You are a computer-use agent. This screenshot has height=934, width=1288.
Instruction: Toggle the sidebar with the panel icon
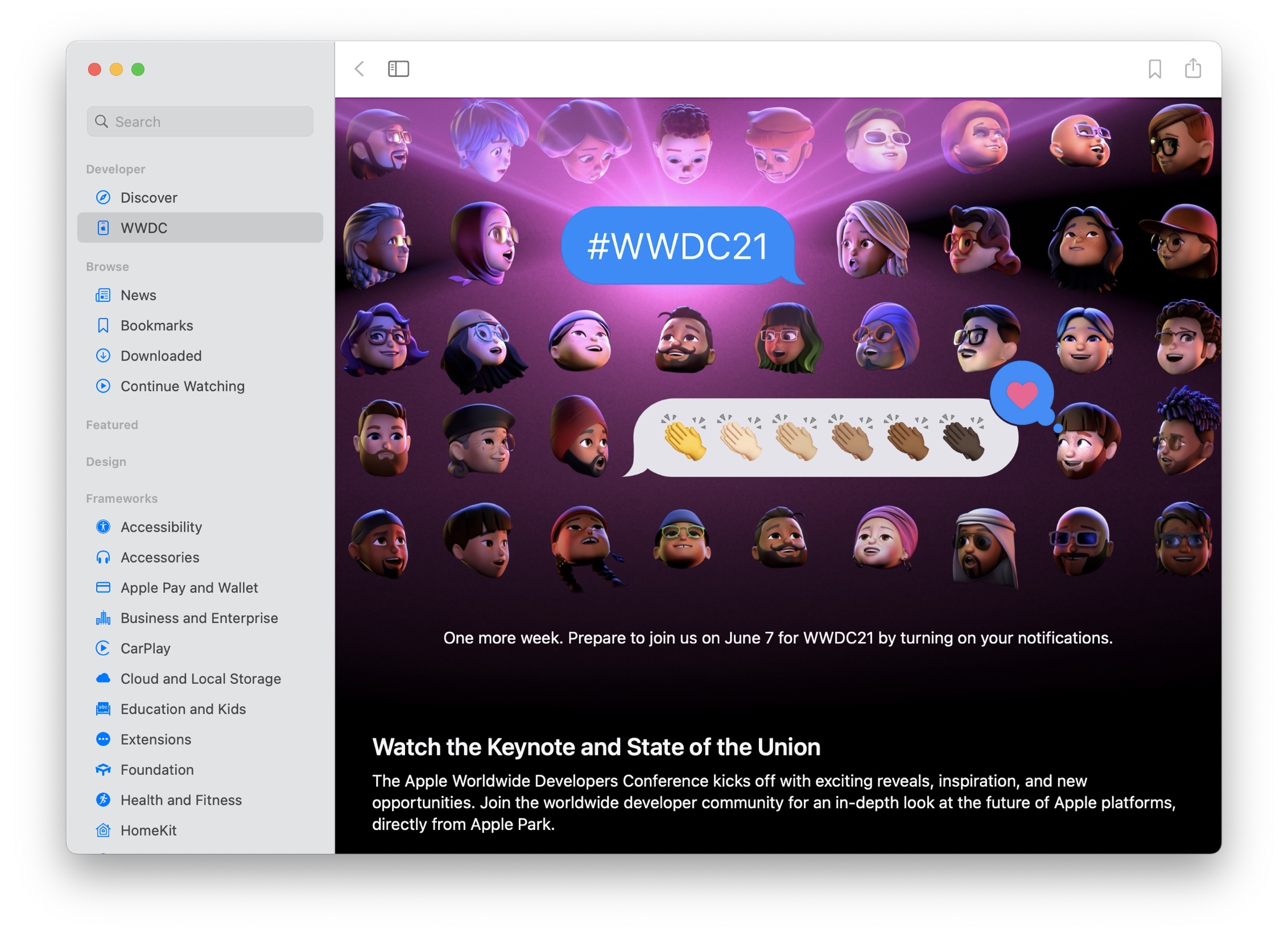point(398,69)
